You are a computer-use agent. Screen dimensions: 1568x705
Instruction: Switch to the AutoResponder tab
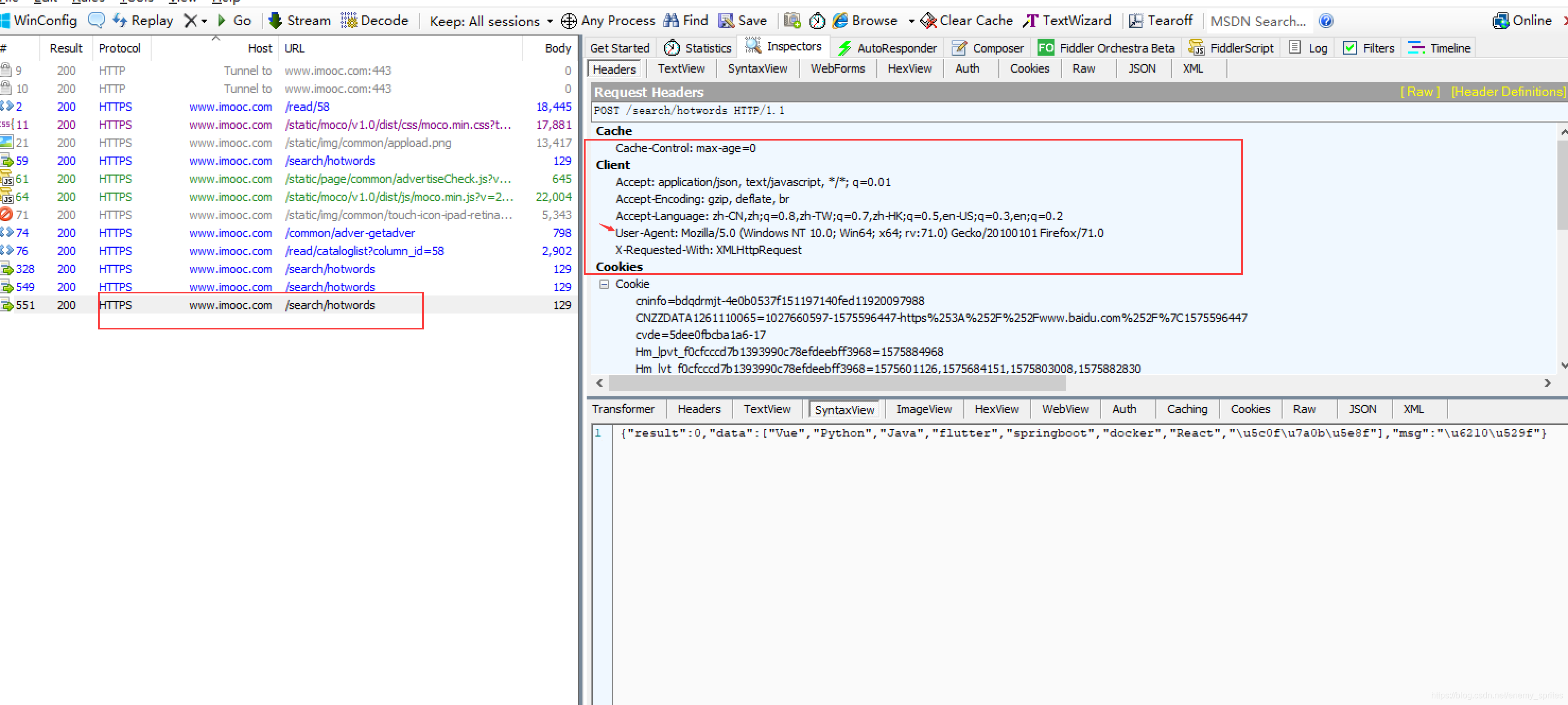(887, 48)
